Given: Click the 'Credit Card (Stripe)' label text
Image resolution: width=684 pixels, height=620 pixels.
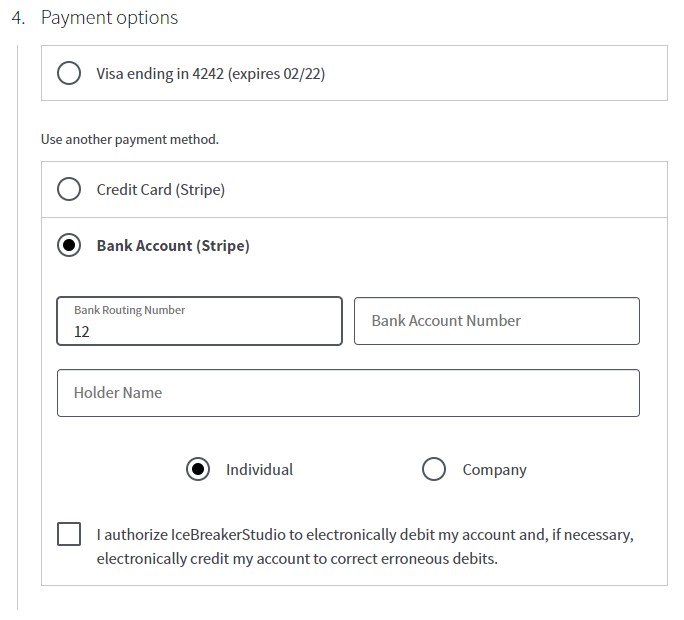Looking at the screenshot, I should (x=160, y=189).
